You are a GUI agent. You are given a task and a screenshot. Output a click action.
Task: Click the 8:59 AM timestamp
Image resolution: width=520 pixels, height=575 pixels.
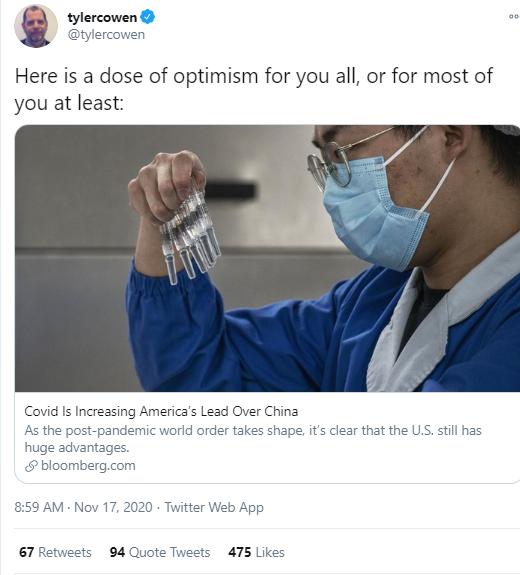coord(39,507)
